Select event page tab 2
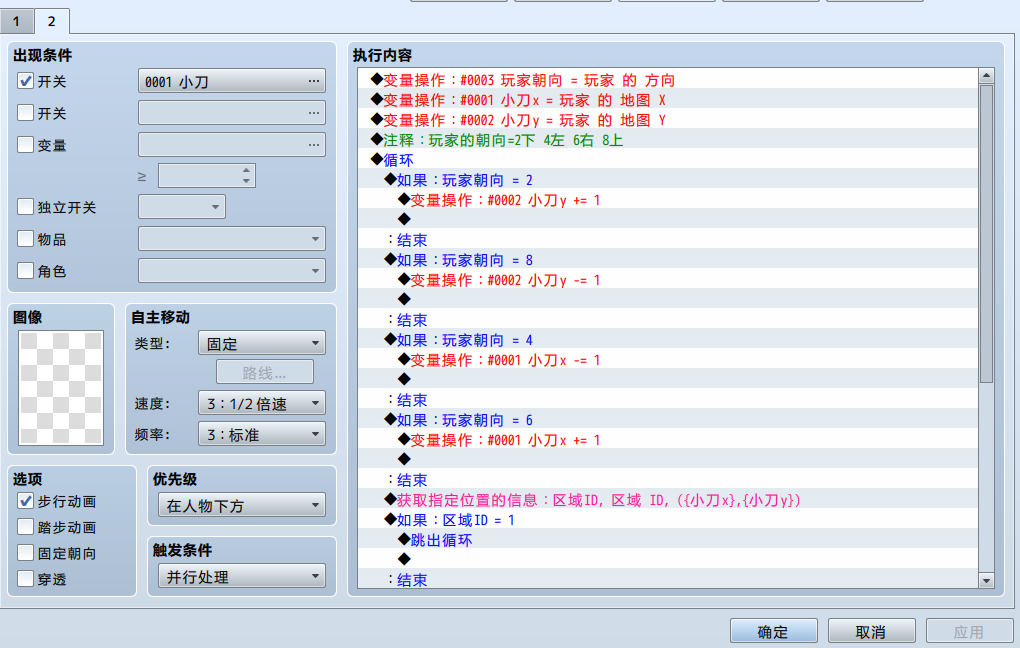This screenshot has width=1020, height=648. pos(51,21)
